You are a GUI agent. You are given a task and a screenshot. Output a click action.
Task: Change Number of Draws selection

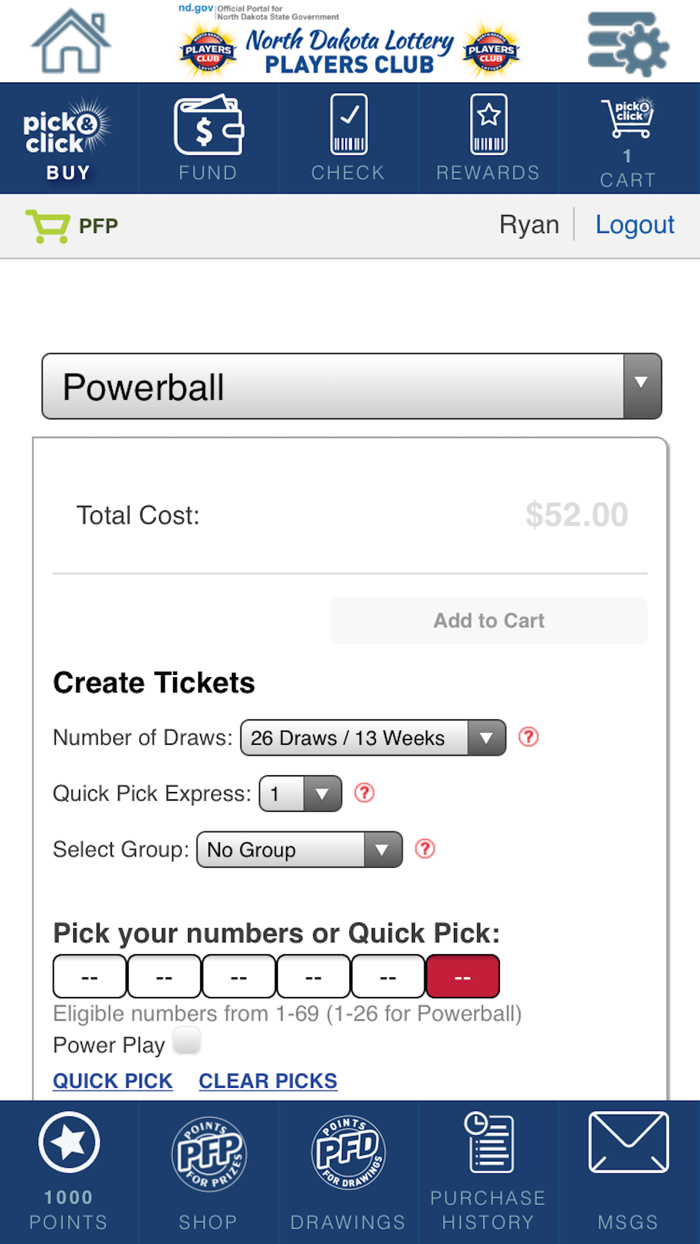click(372, 738)
